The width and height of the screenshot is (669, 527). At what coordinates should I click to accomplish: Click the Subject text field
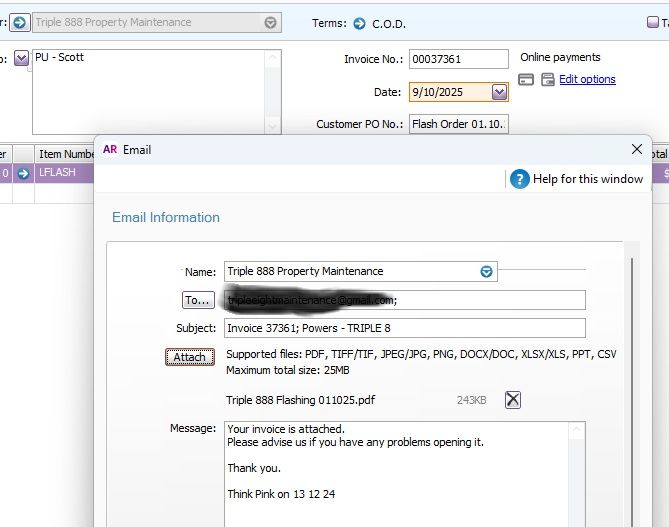tap(404, 328)
